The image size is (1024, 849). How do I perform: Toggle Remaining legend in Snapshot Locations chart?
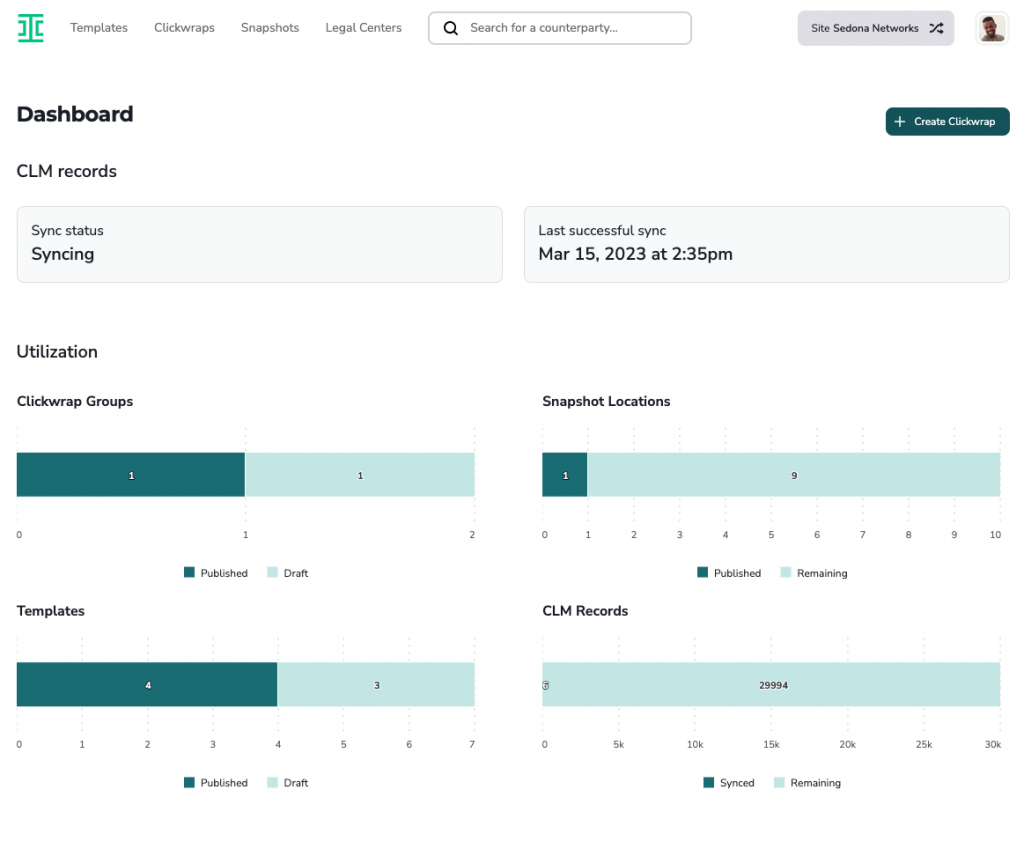pyautogui.click(x=813, y=573)
